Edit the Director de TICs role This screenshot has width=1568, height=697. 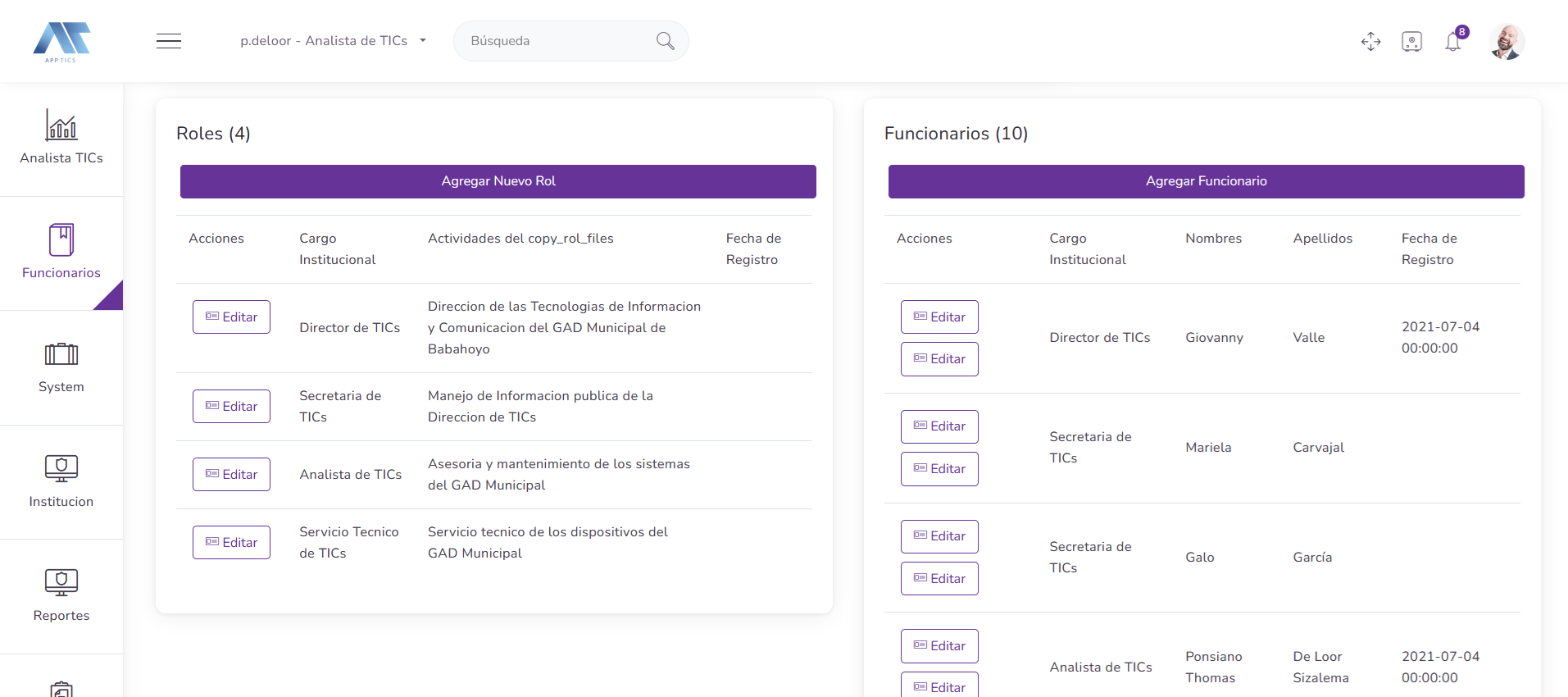tap(231, 317)
